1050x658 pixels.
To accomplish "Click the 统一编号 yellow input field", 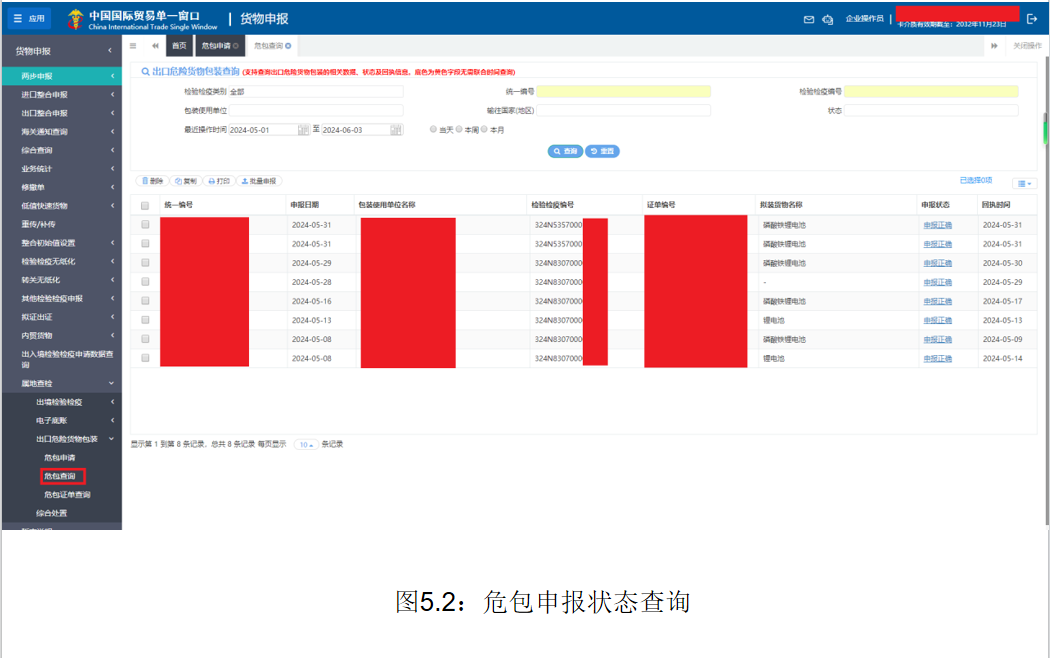I will point(624,91).
